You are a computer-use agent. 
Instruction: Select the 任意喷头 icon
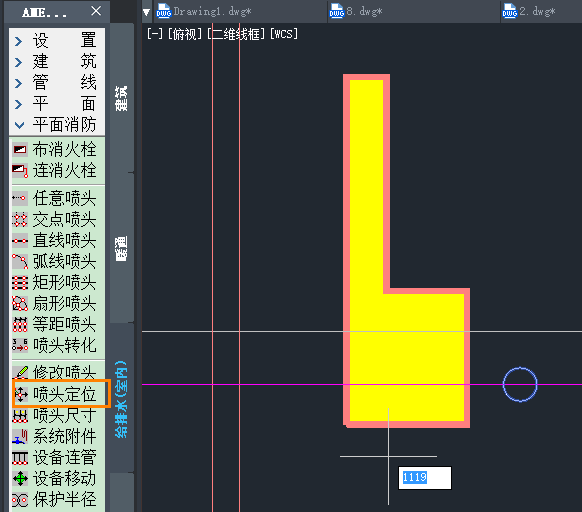(x=20, y=198)
